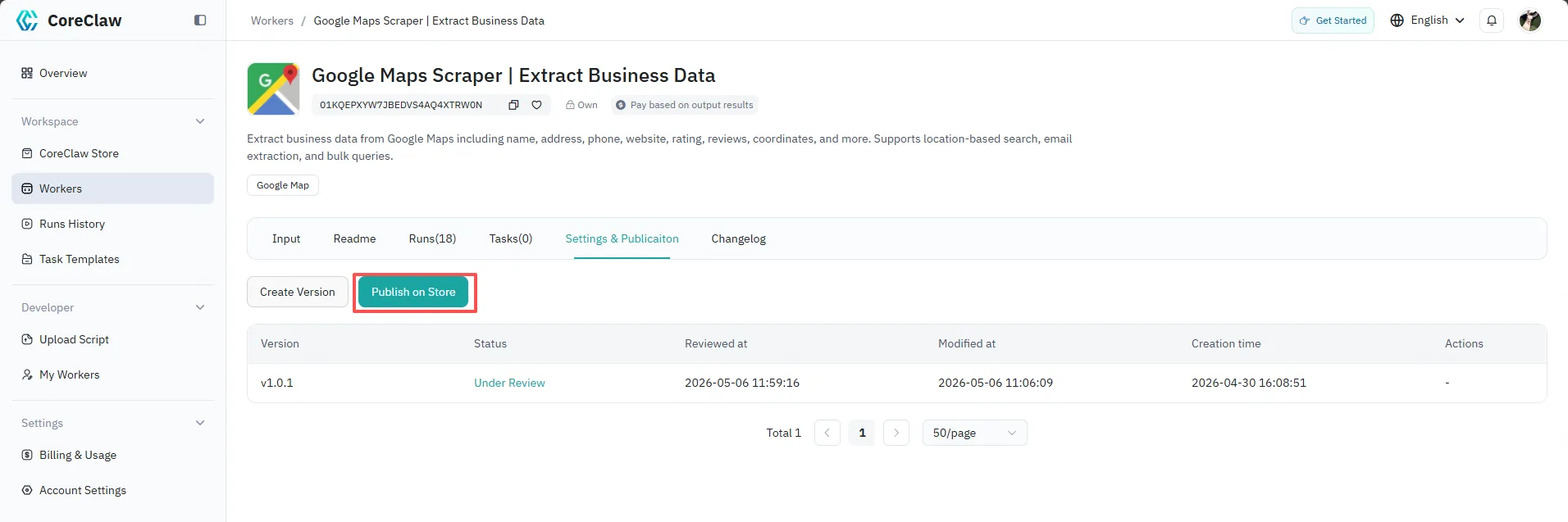This screenshot has height=522, width=1568.
Task: Click the v1.0.1 version cell
Action: (x=277, y=383)
